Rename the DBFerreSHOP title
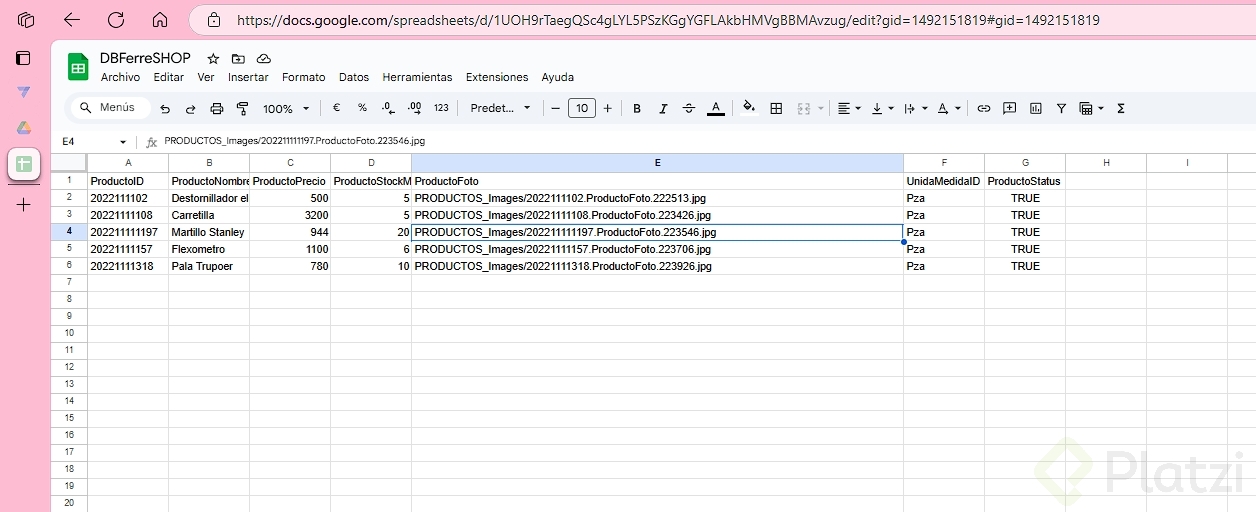This screenshot has width=1256, height=512. click(145, 58)
